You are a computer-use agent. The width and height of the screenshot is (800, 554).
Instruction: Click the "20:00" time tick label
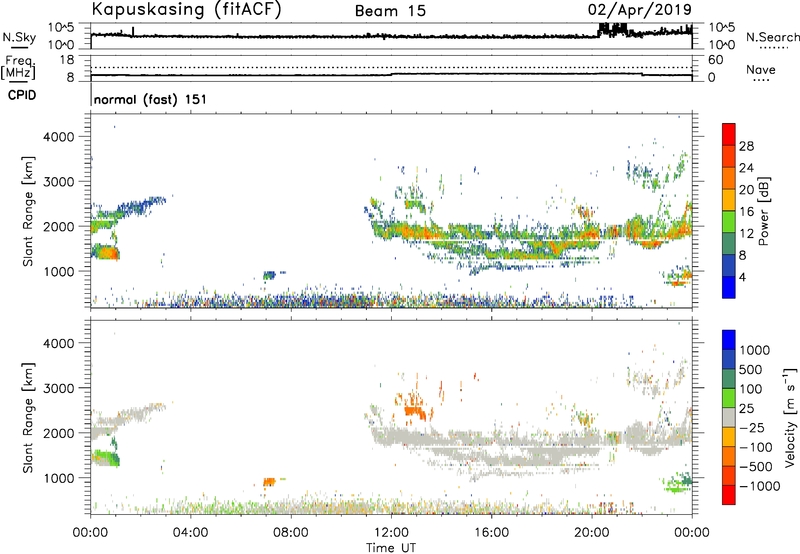point(591,533)
